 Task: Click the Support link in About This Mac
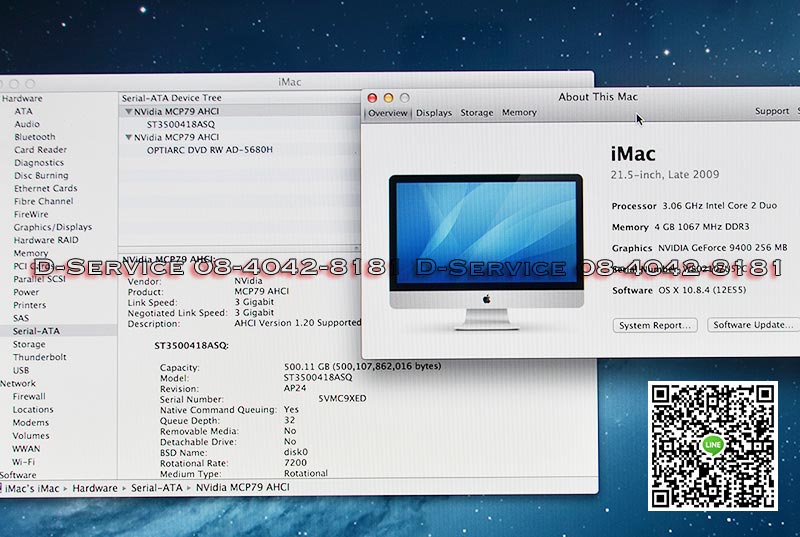click(771, 111)
